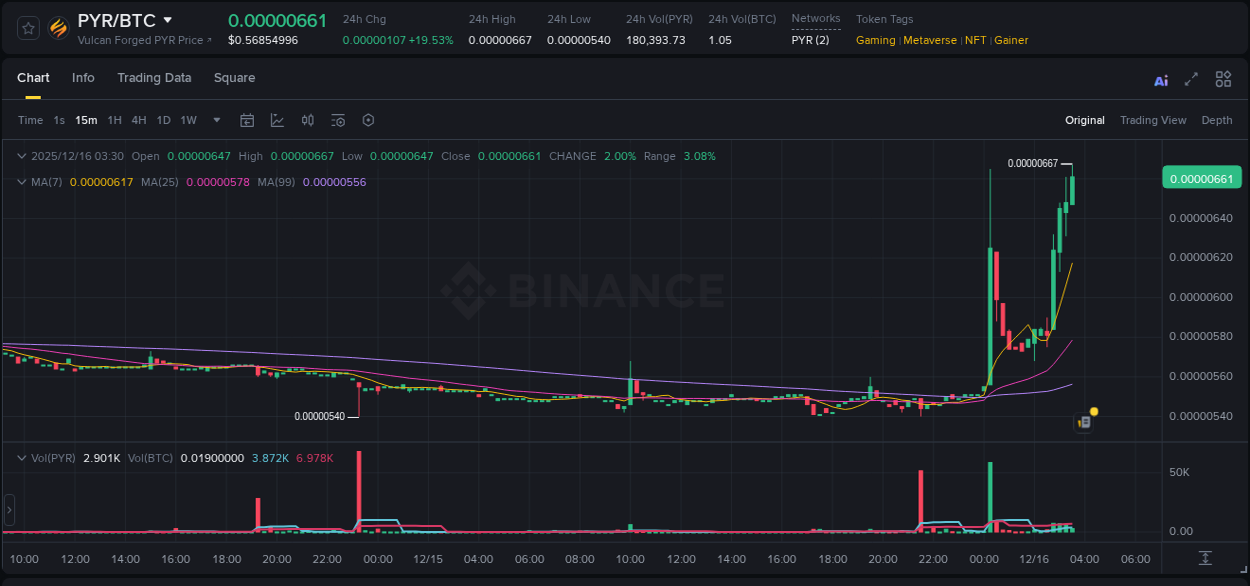Click the download icon at bottom right
1250x586 pixels.
pos(1204,560)
